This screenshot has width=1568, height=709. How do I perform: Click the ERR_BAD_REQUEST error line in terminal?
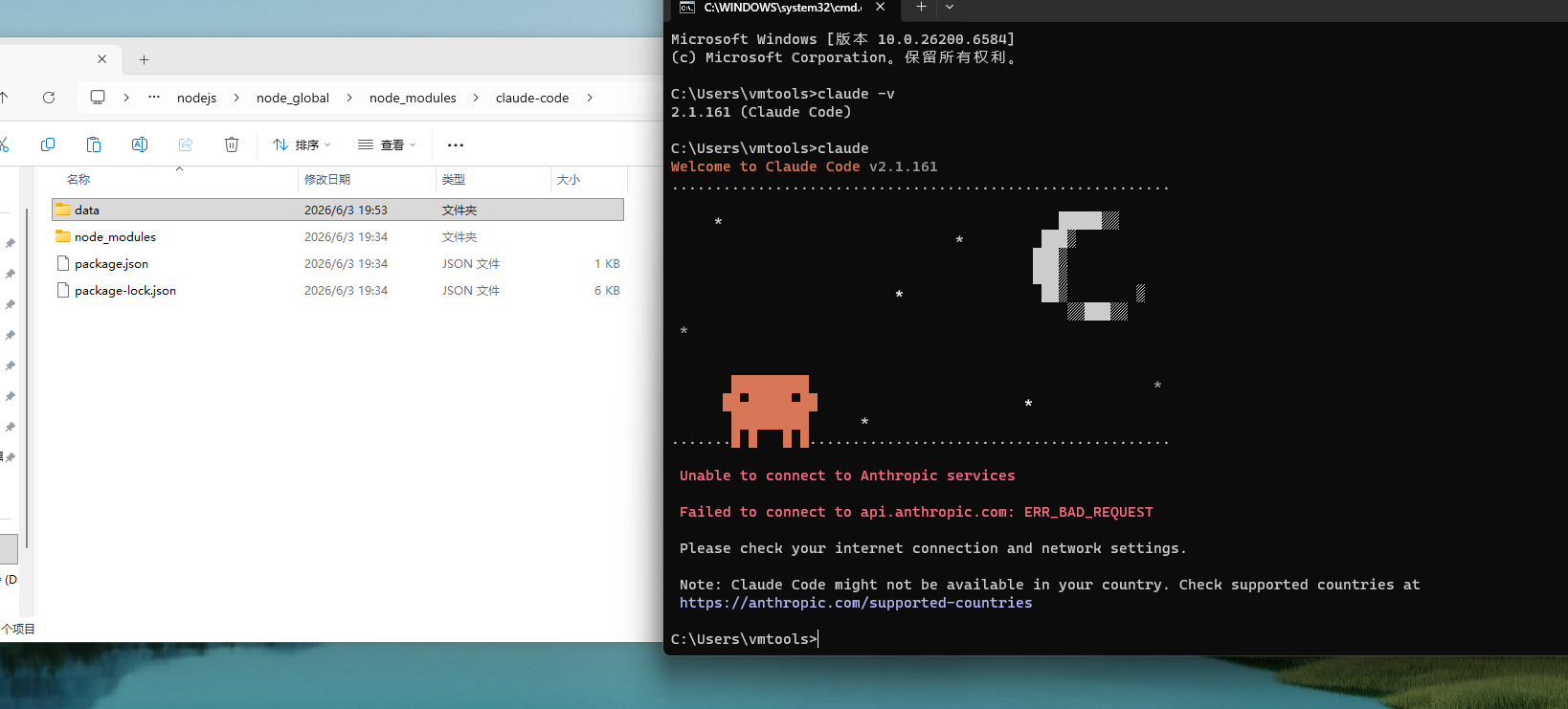tap(916, 512)
